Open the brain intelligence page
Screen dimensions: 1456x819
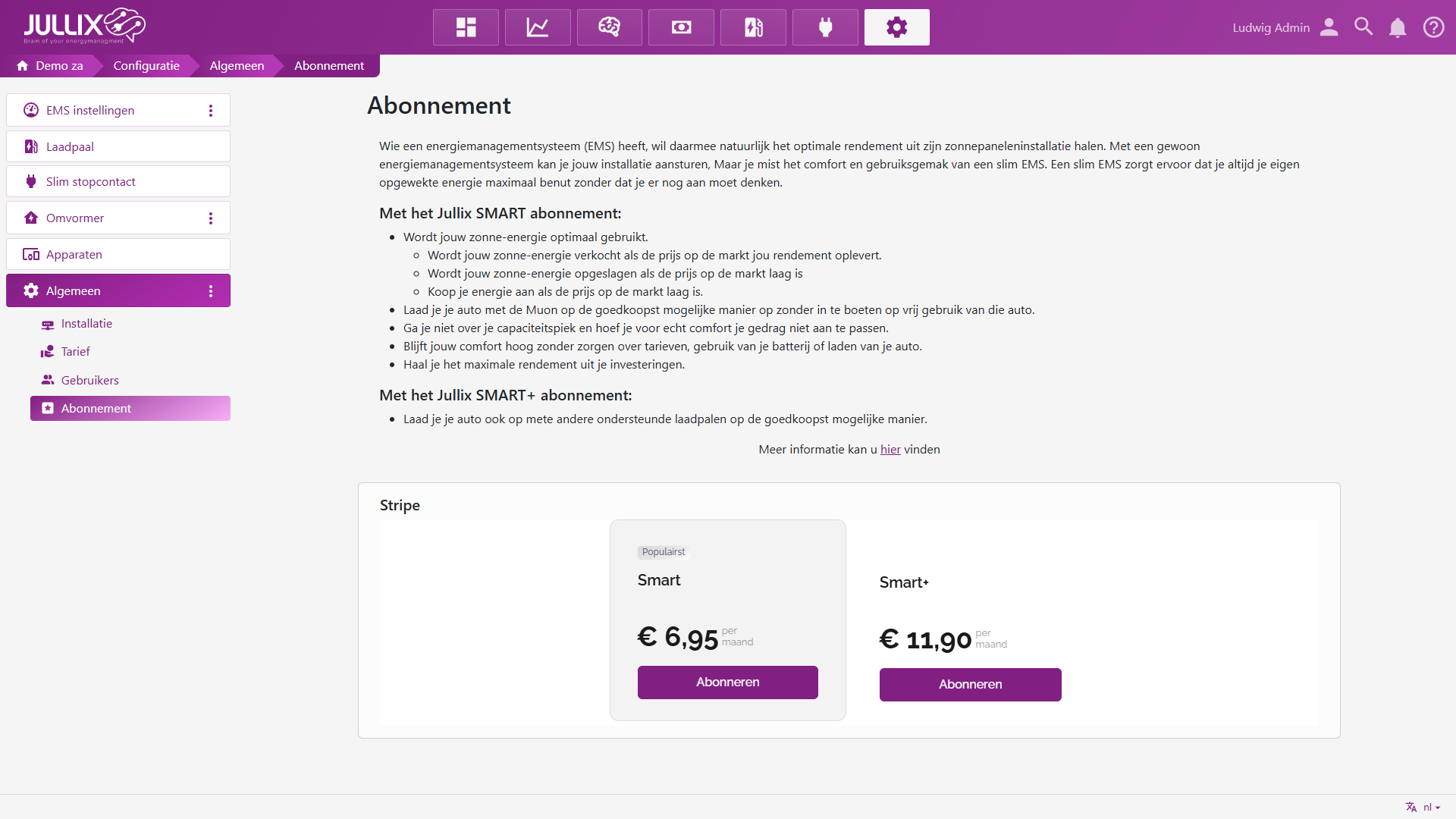(609, 27)
